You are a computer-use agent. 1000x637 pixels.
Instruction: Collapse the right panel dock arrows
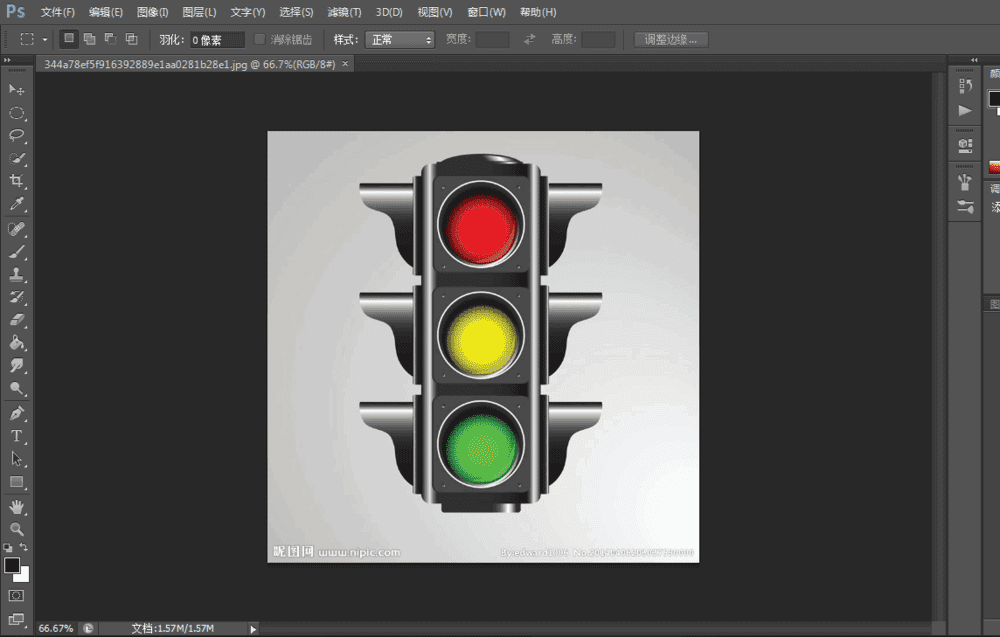(974, 60)
